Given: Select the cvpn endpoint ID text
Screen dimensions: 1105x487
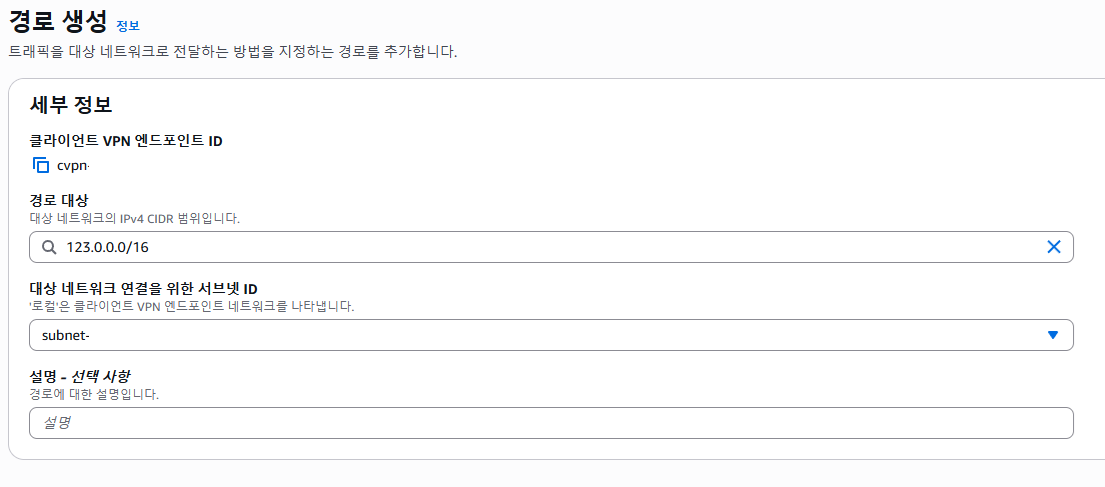Looking at the screenshot, I should point(73,166).
